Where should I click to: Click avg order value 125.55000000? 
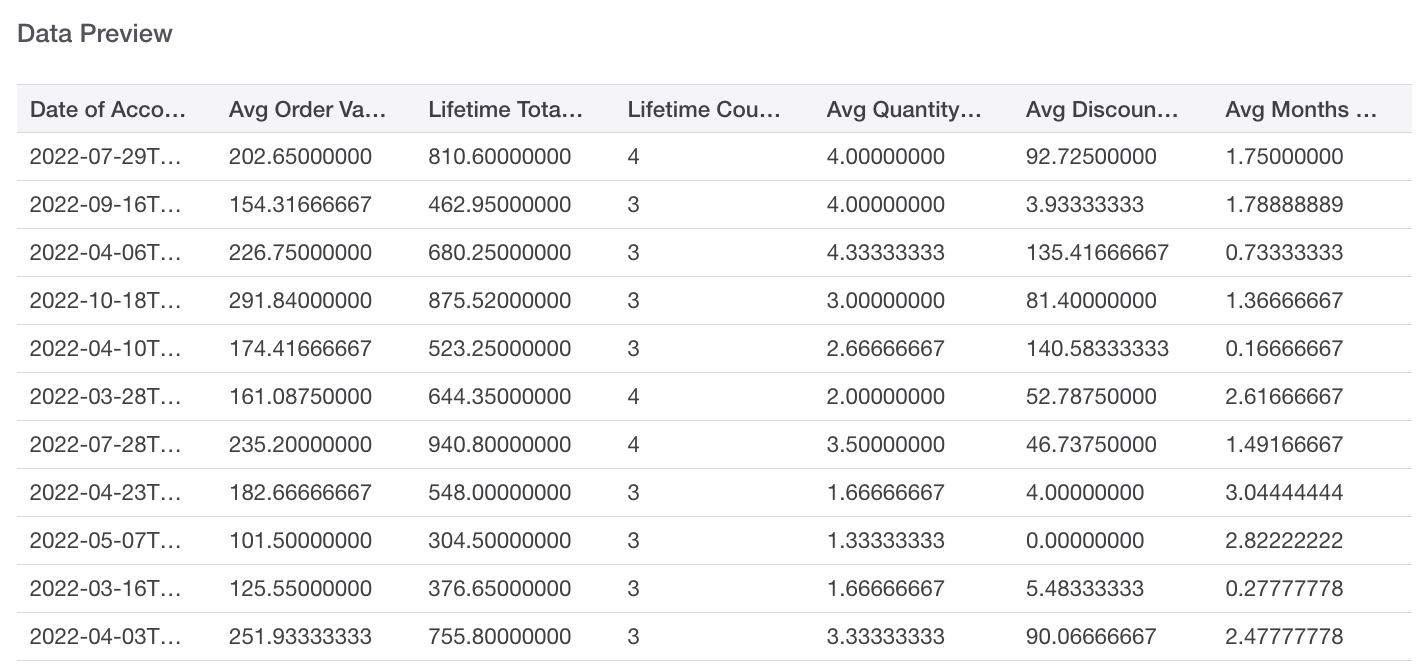click(x=300, y=589)
